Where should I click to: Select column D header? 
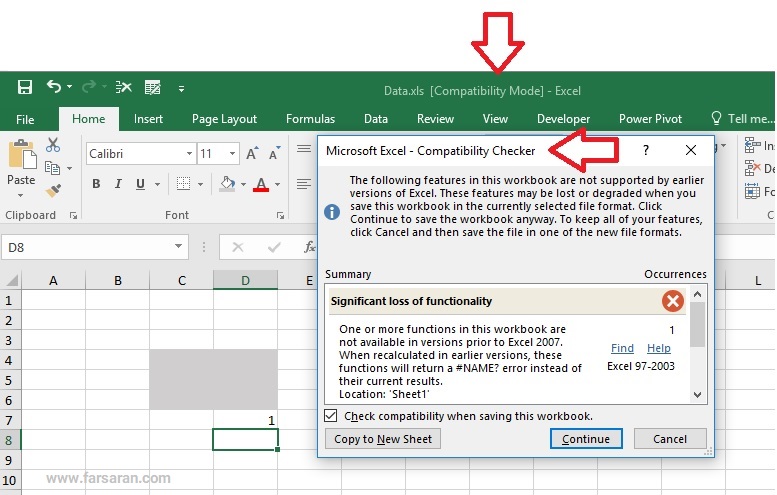point(245,280)
